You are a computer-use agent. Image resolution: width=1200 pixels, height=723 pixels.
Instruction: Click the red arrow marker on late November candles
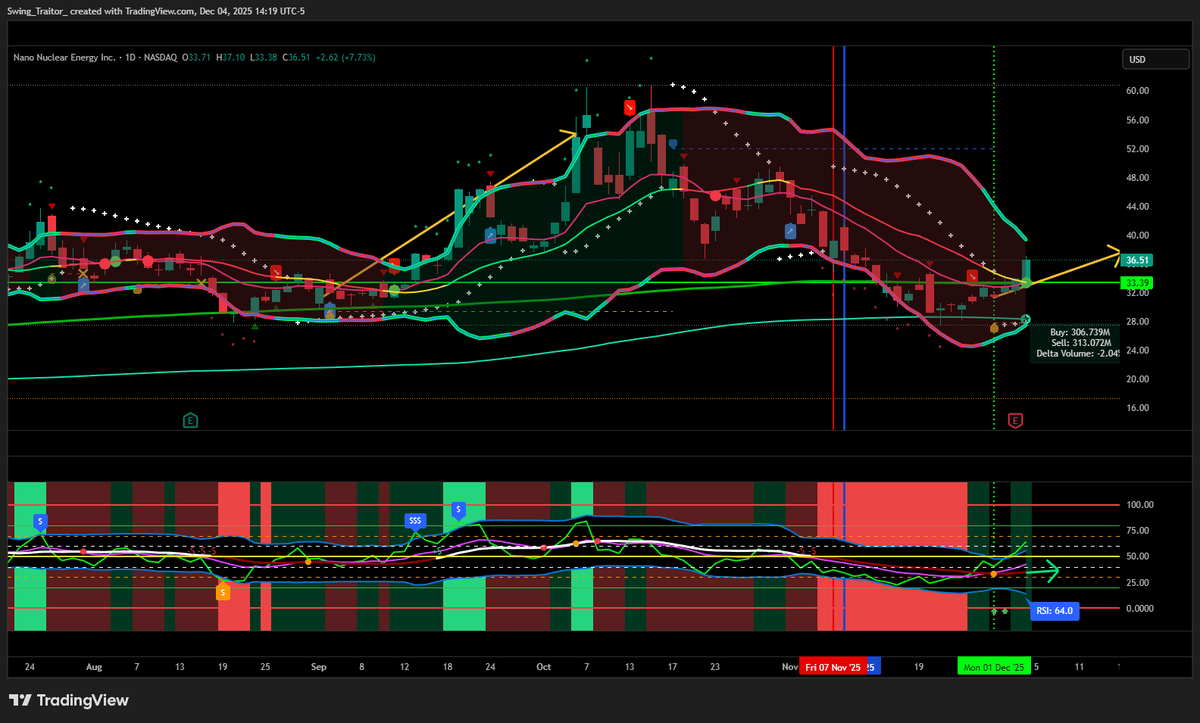point(972,274)
